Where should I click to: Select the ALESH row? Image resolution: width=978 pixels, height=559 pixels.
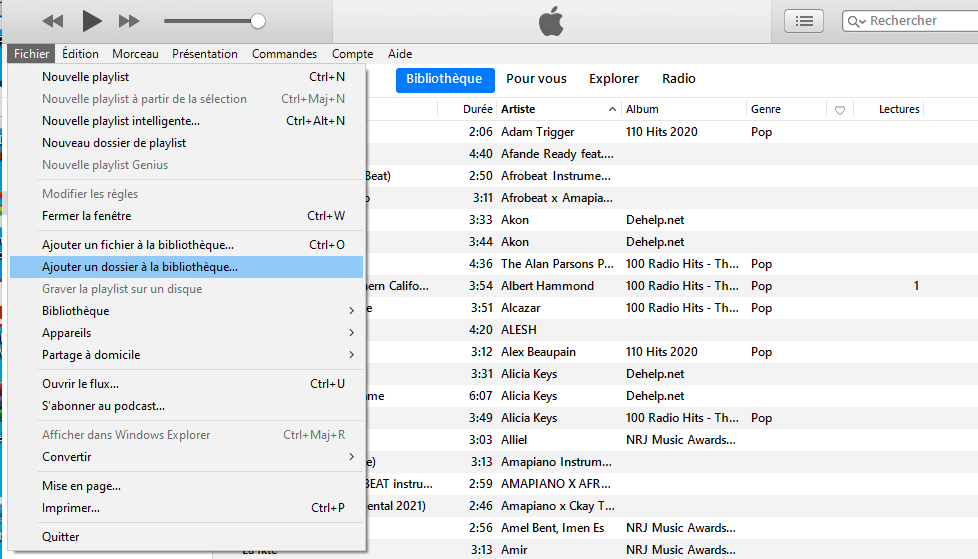(672, 330)
